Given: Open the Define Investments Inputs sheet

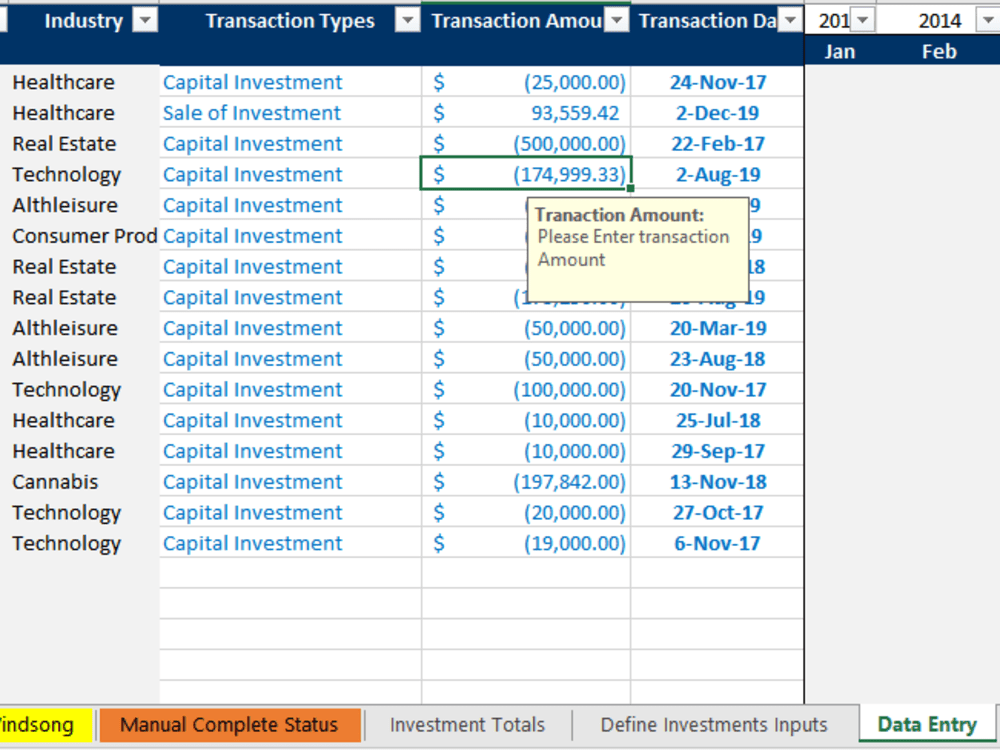Looking at the screenshot, I should 712,724.
